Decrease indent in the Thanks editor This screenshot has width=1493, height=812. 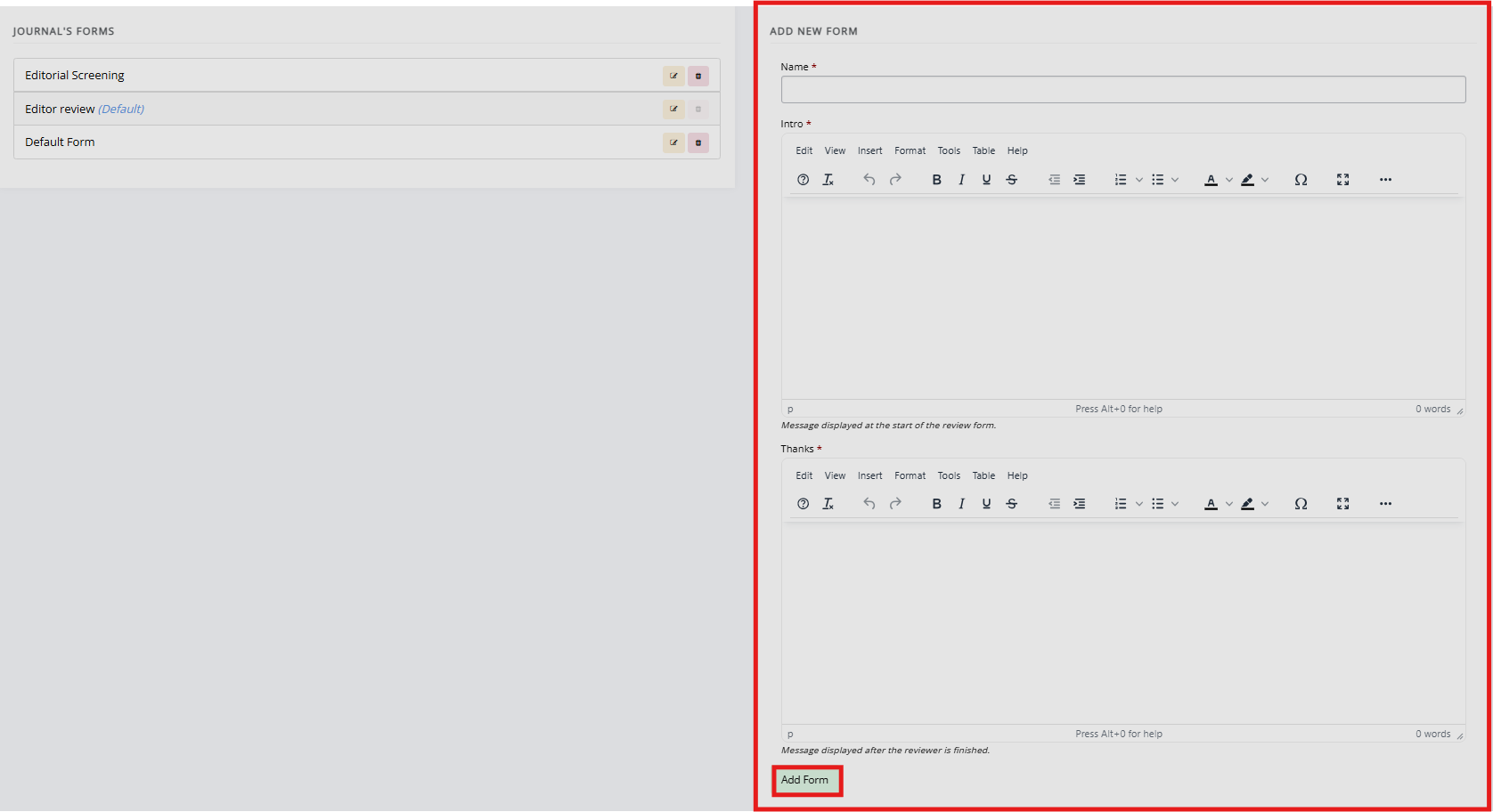coord(1054,504)
